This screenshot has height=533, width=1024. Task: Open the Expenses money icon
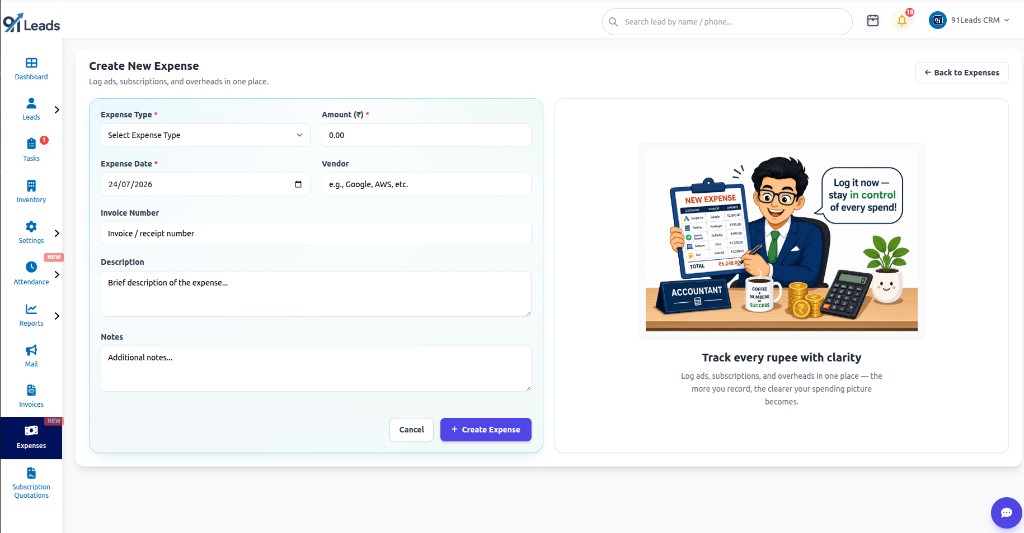click(x=31, y=430)
